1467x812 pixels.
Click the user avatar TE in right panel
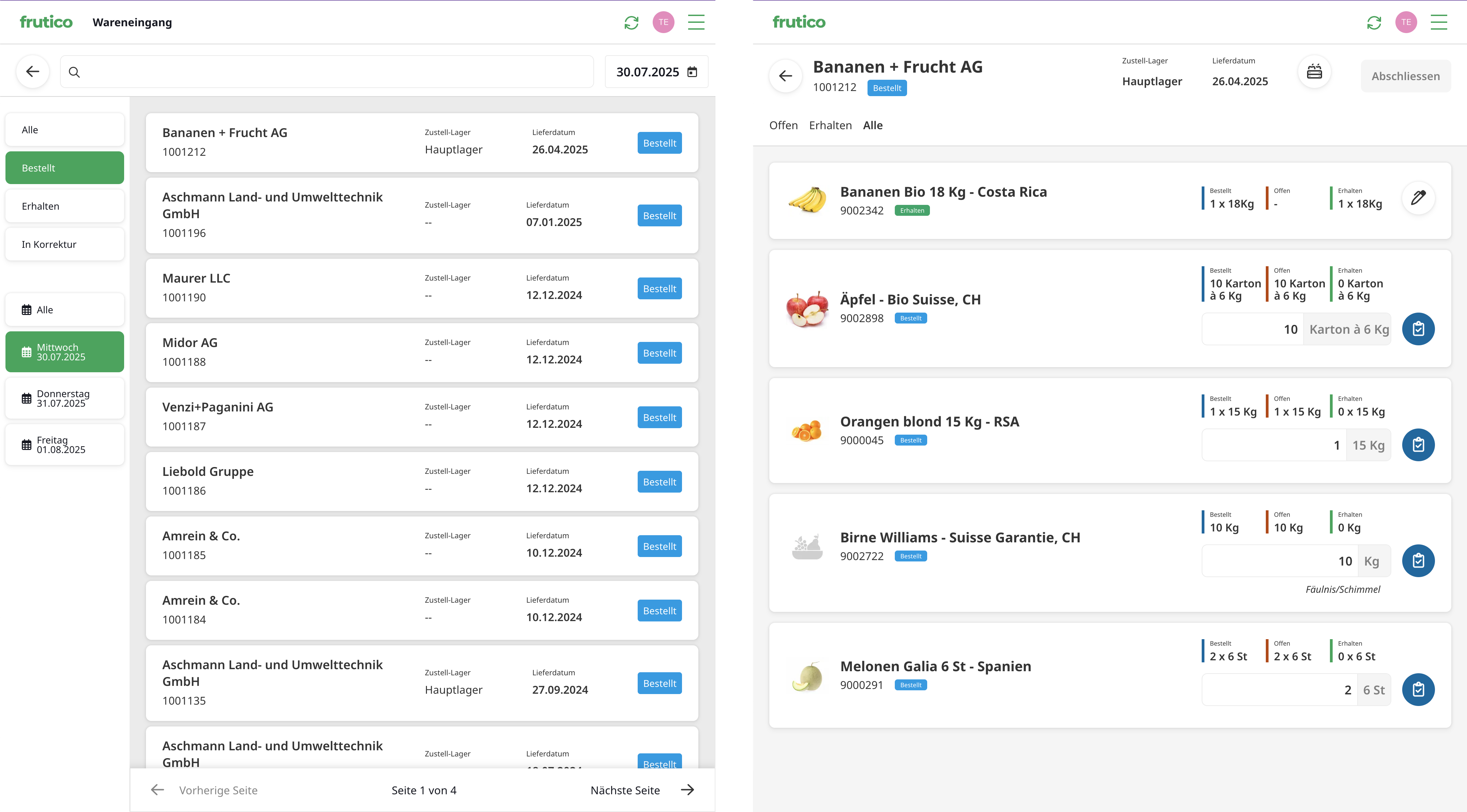[x=1406, y=23]
